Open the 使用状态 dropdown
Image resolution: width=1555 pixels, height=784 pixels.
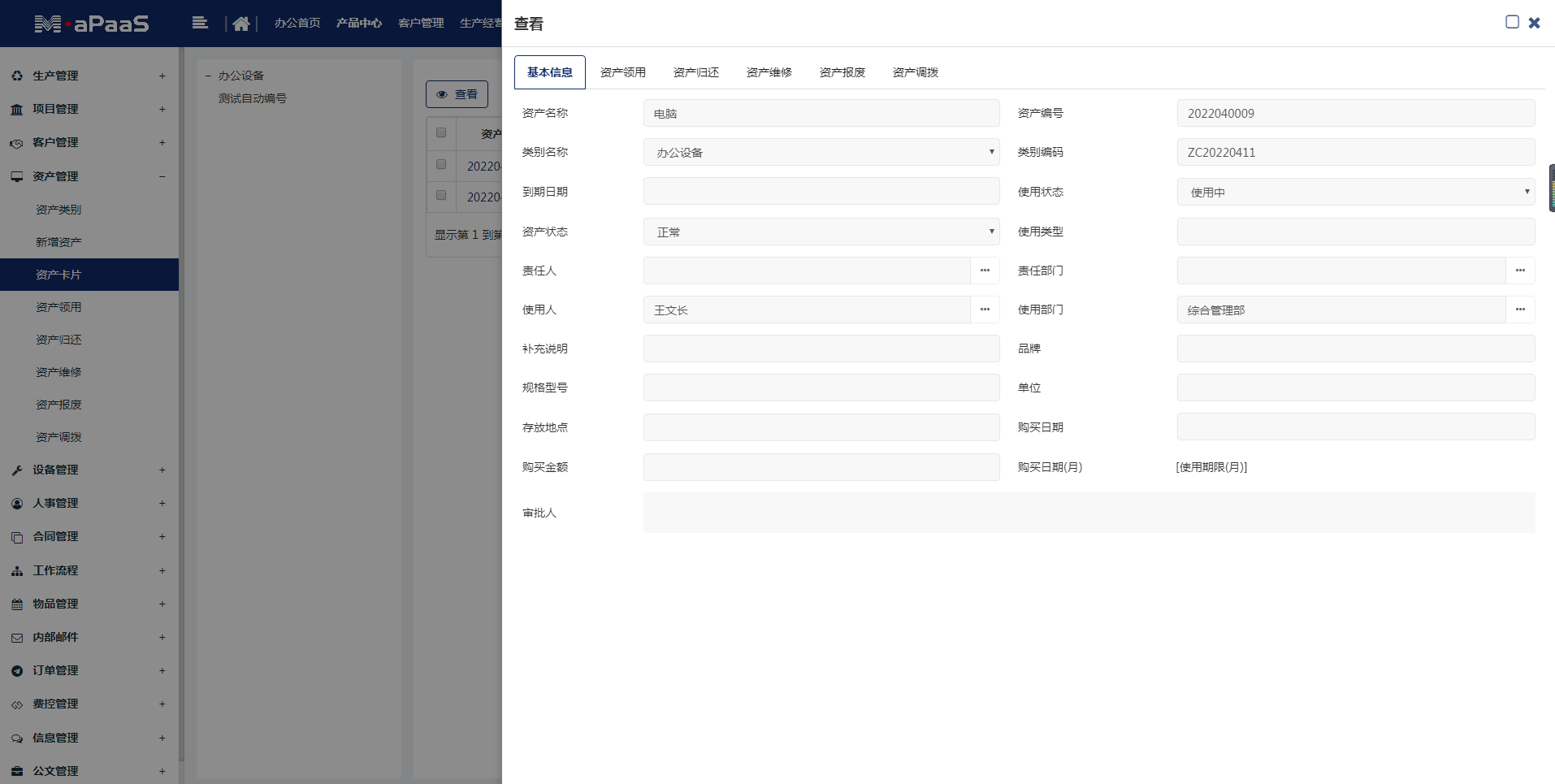(x=1356, y=192)
